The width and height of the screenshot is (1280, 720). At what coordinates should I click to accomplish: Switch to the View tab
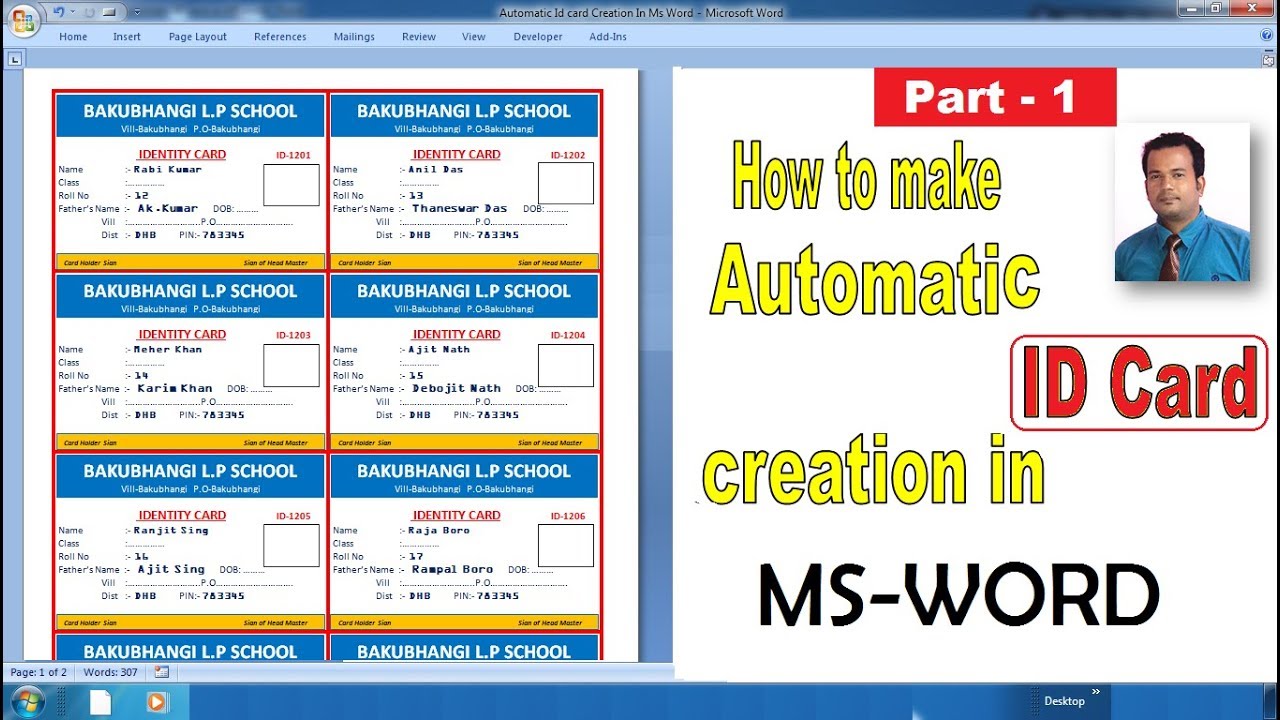[474, 37]
